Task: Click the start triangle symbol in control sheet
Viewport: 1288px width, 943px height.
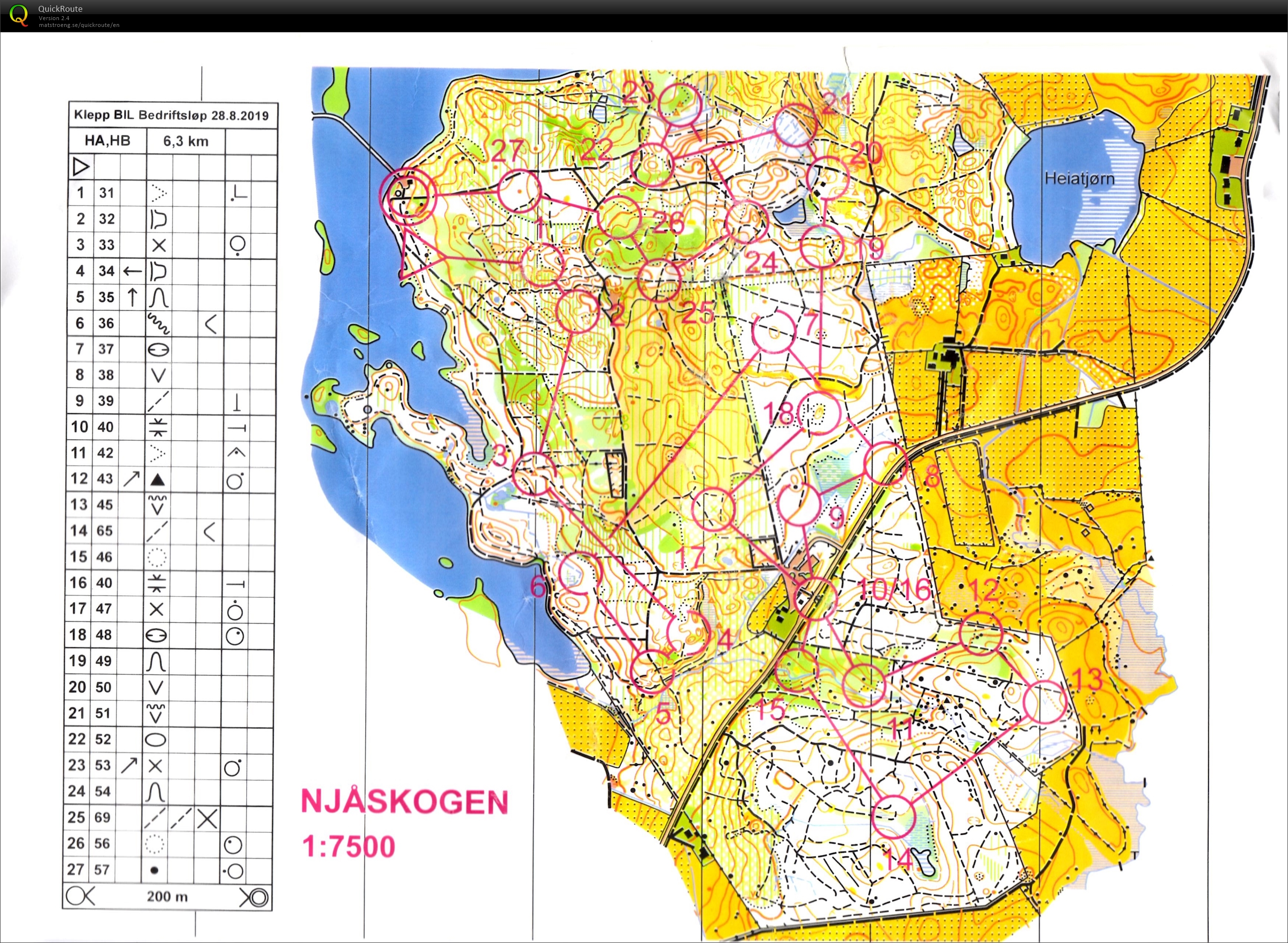Action: coord(81,167)
